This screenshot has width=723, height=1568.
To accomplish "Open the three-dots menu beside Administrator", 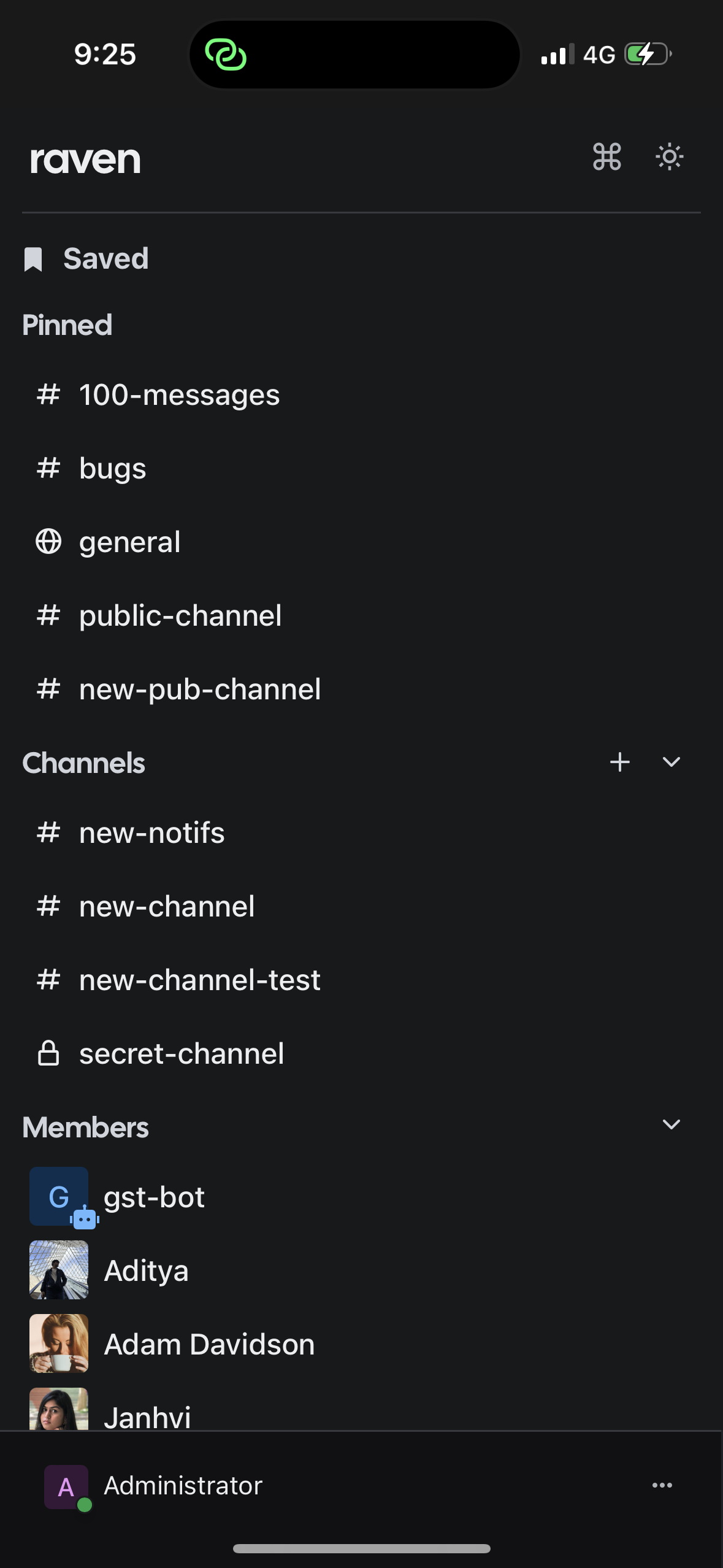I will [662, 1485].
